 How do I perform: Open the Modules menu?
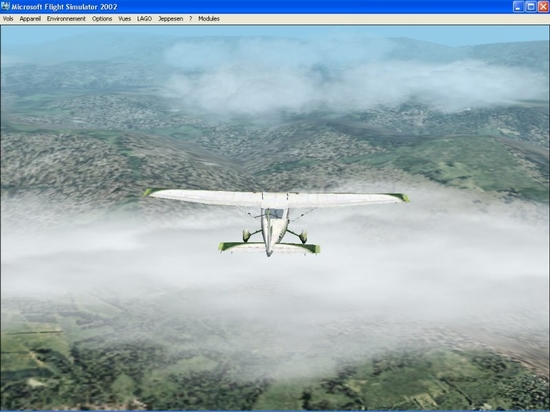coord(209,19)
